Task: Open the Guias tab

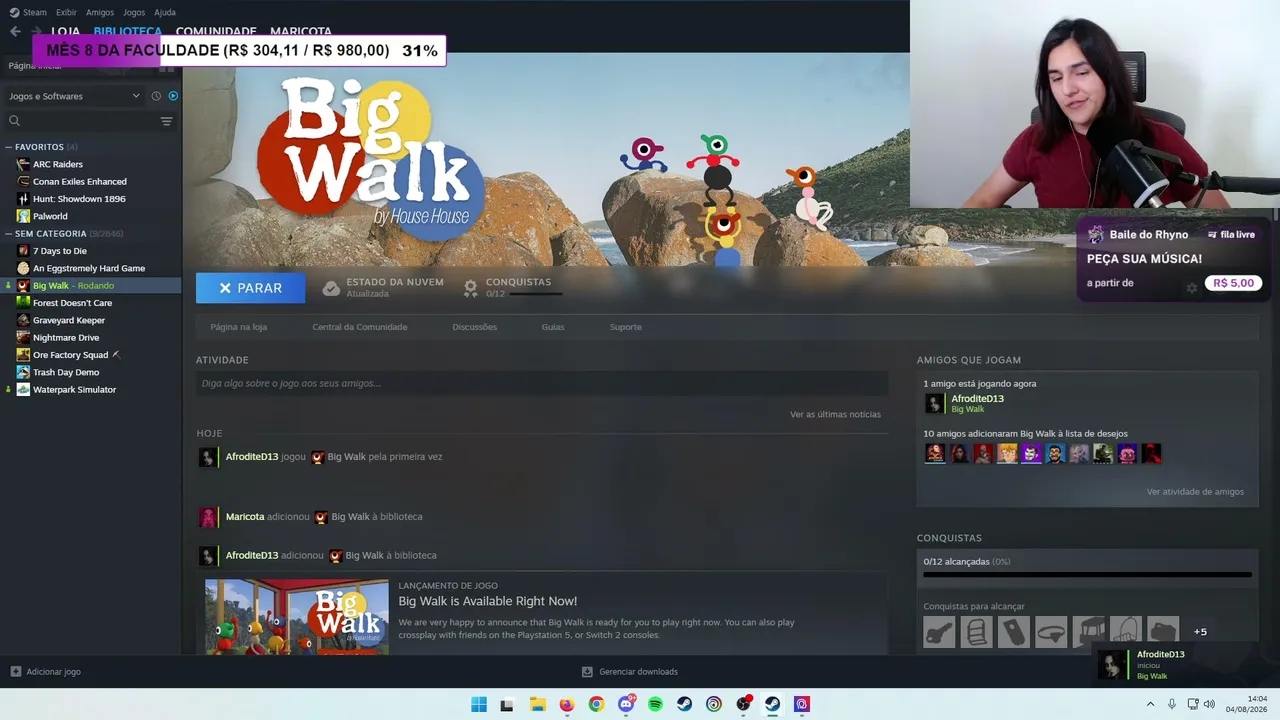Action: pyautogui.click(x=553, y=327)
